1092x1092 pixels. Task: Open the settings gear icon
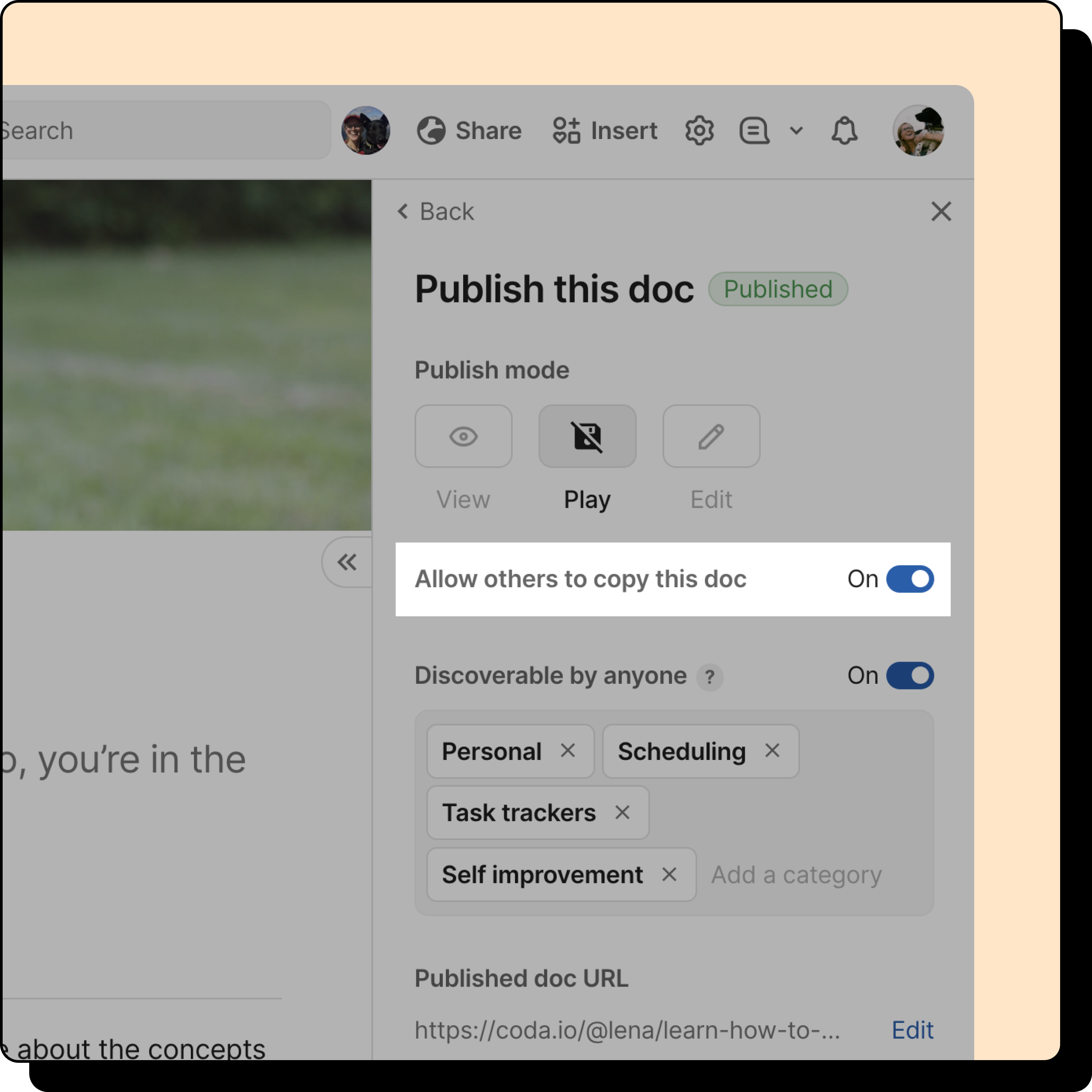point(699,131)
